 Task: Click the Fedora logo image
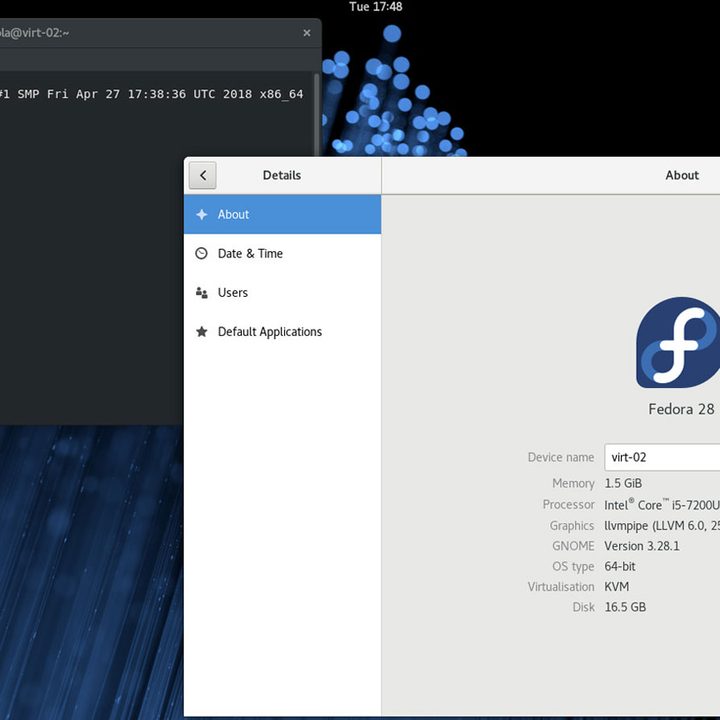[x=678, y=343]
